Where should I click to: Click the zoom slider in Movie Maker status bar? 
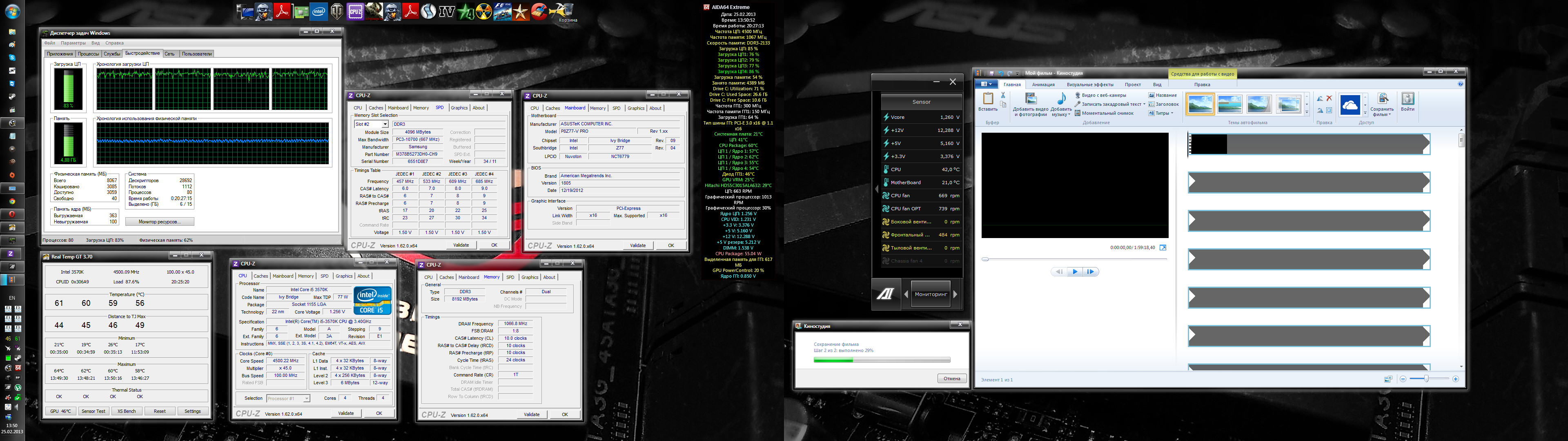[1428, 379]
